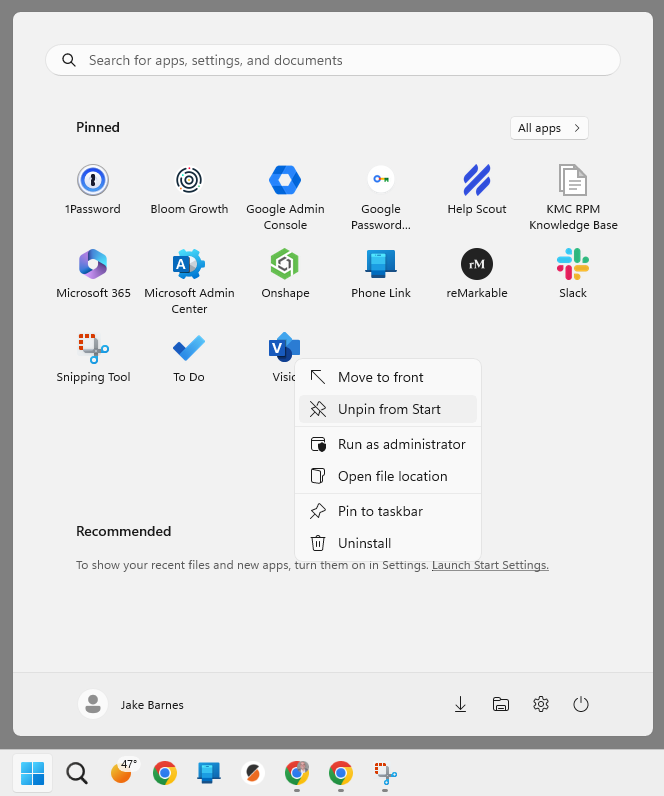The height and width of the screenshot is (796, 664).
Task: Open Settings gear in Start footer
Action: [541, 704]
